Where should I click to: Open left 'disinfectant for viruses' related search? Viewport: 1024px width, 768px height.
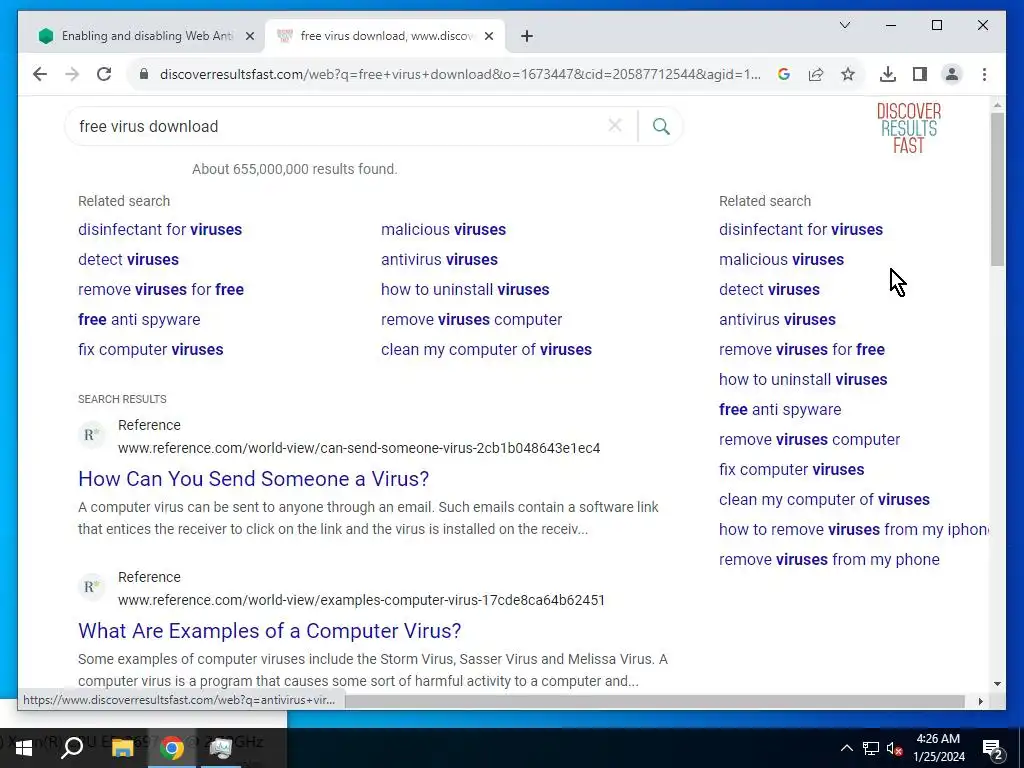pos(160,229)
